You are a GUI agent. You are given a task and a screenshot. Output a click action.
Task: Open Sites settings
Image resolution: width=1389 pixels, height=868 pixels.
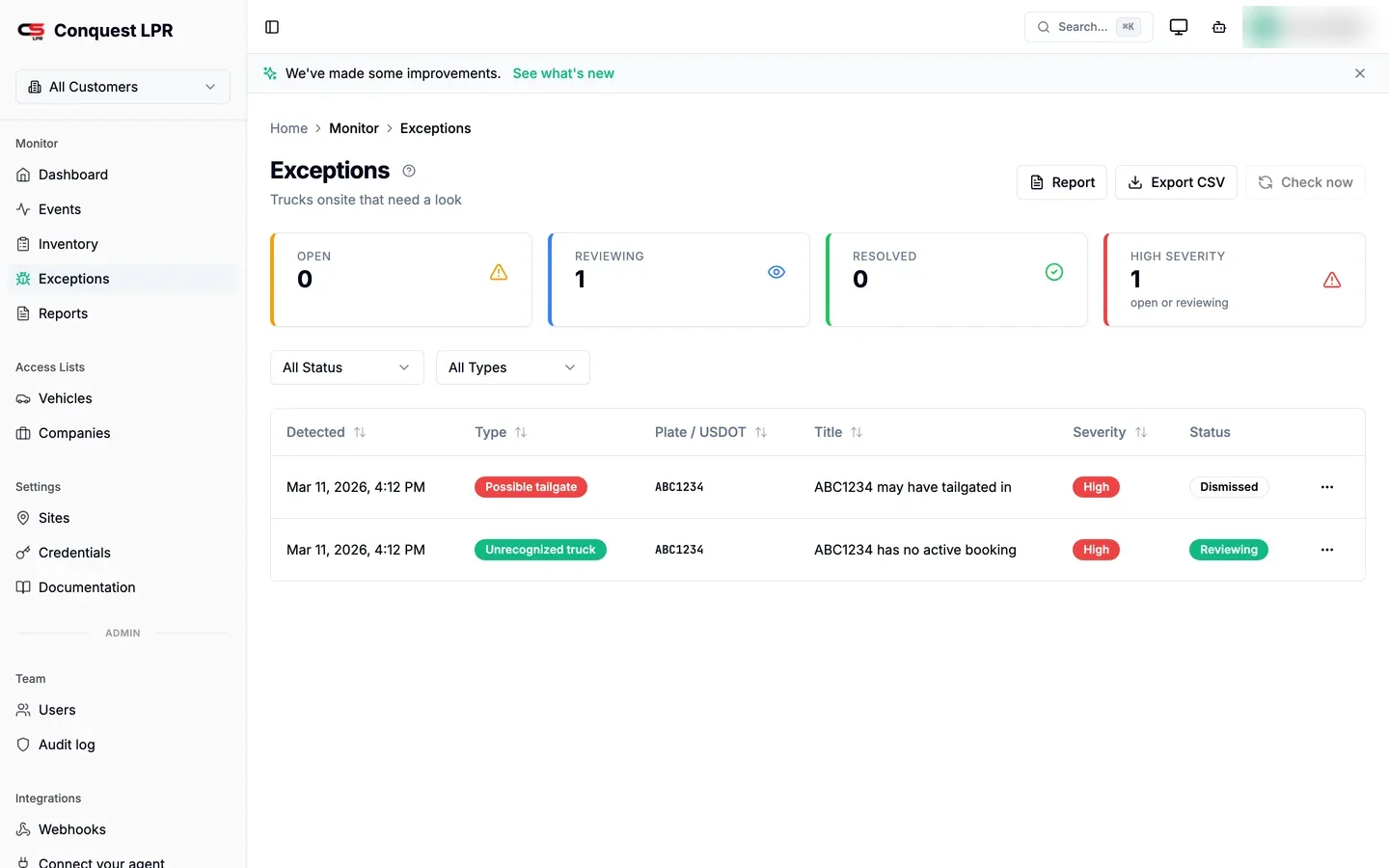(x=123, y=518)
